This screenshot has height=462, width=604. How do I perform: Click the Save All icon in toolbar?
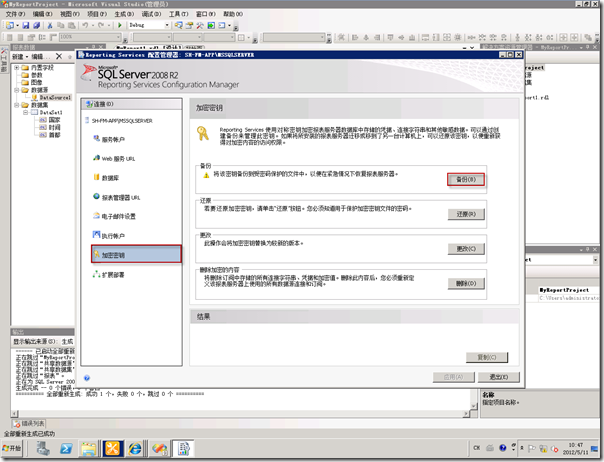click(37, 25)
